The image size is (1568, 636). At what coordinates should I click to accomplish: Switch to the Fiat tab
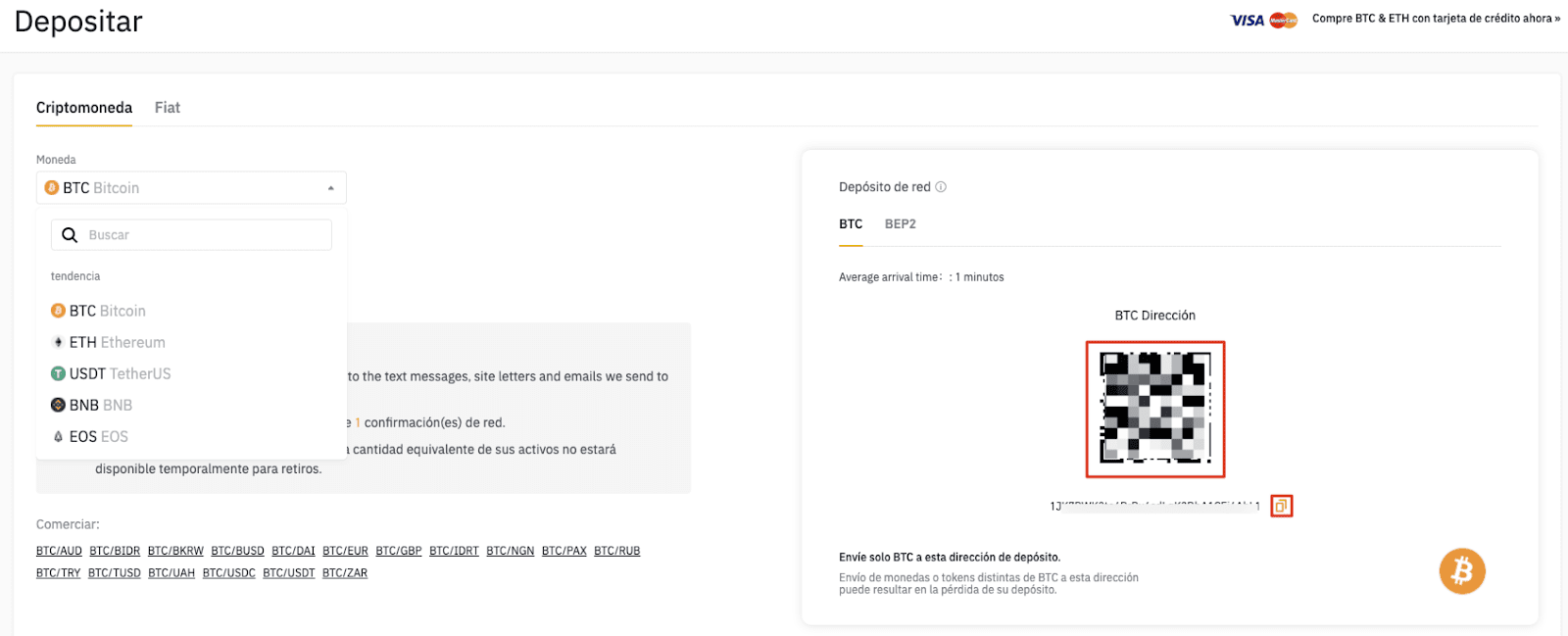point(168,108)
